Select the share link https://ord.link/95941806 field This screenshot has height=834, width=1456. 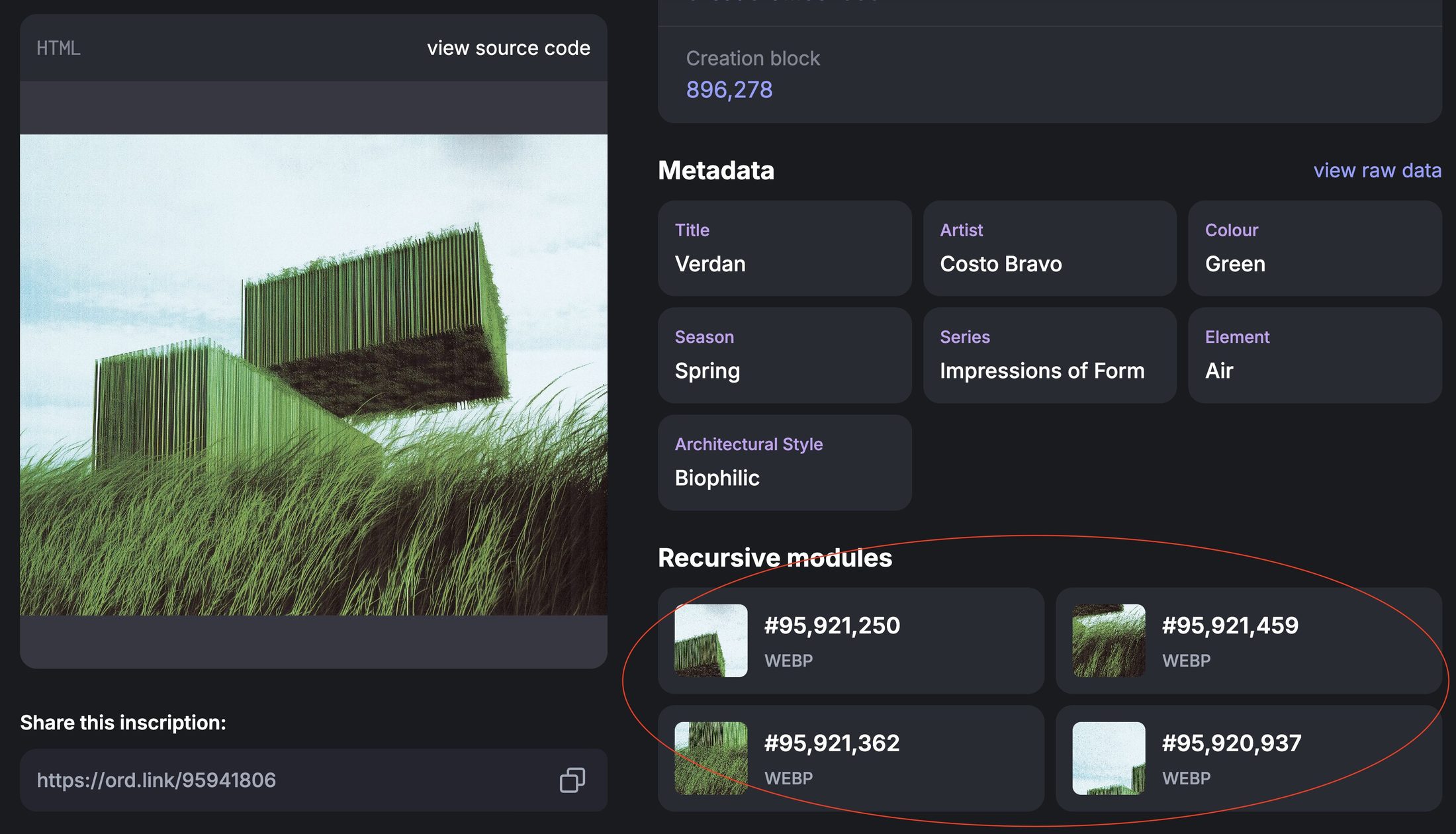[x=314, y=780]
